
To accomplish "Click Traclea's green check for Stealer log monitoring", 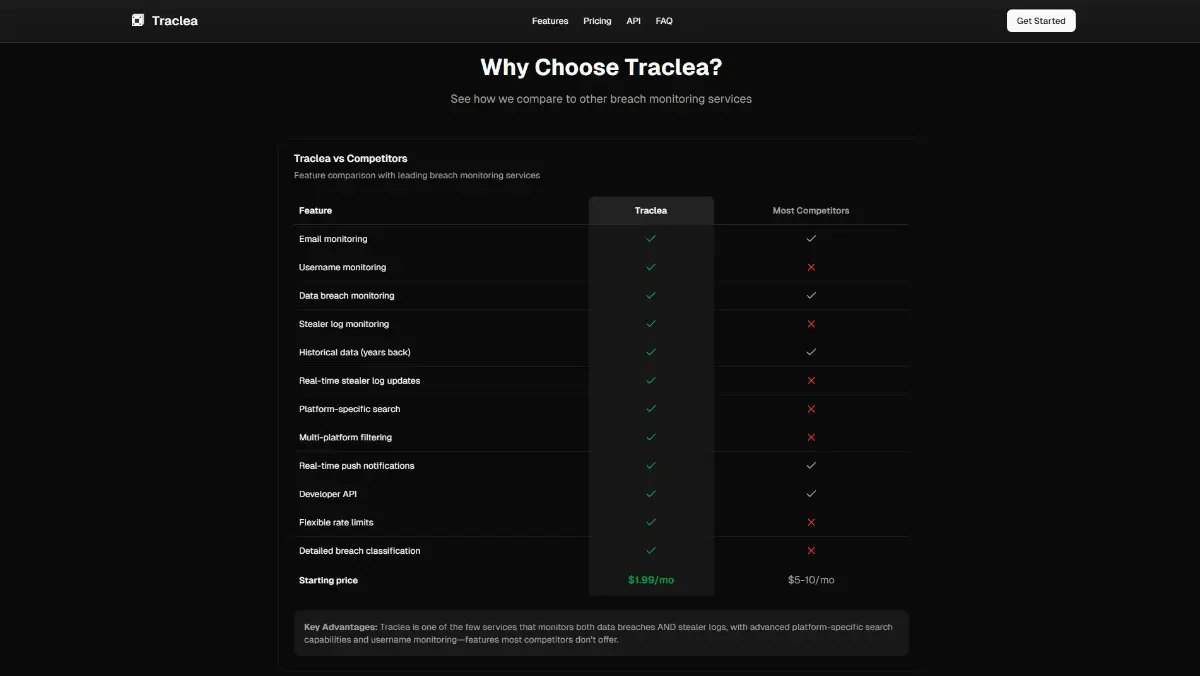I will (x=651, y=324).
